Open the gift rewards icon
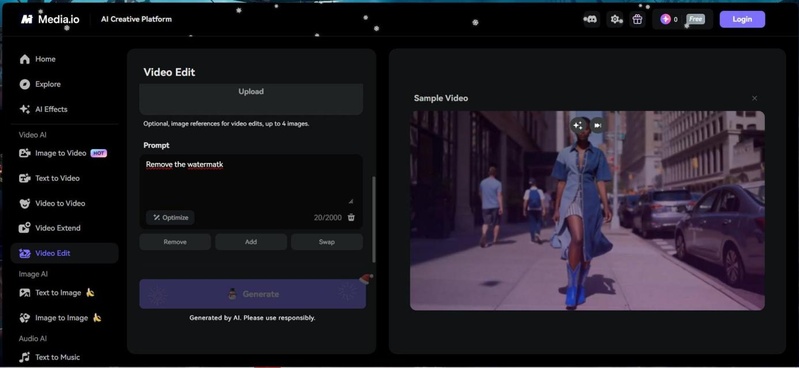Image resolution: width=799 pixels, height=368 pixels. pyautogui.click(x=637, y=19)
